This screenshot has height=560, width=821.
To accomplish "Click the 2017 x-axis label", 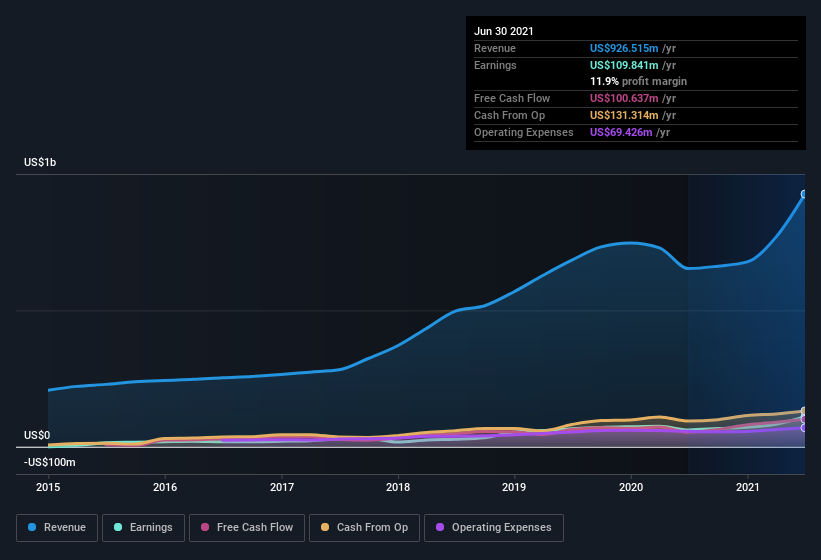I will 282,487.
